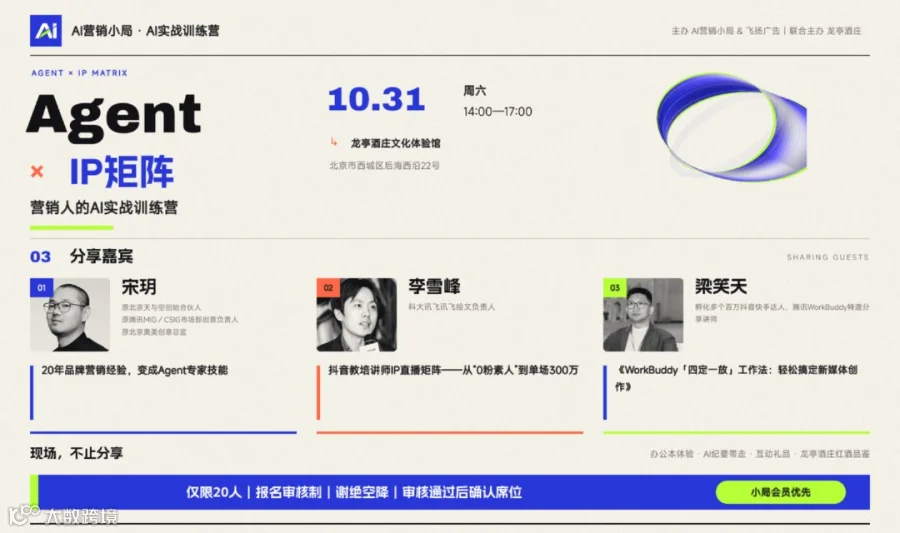Click 梁笑天's bio mentioning 腾讯WorkBuddy
Screen dimensions: 900x533
click(x=782, y=313)
